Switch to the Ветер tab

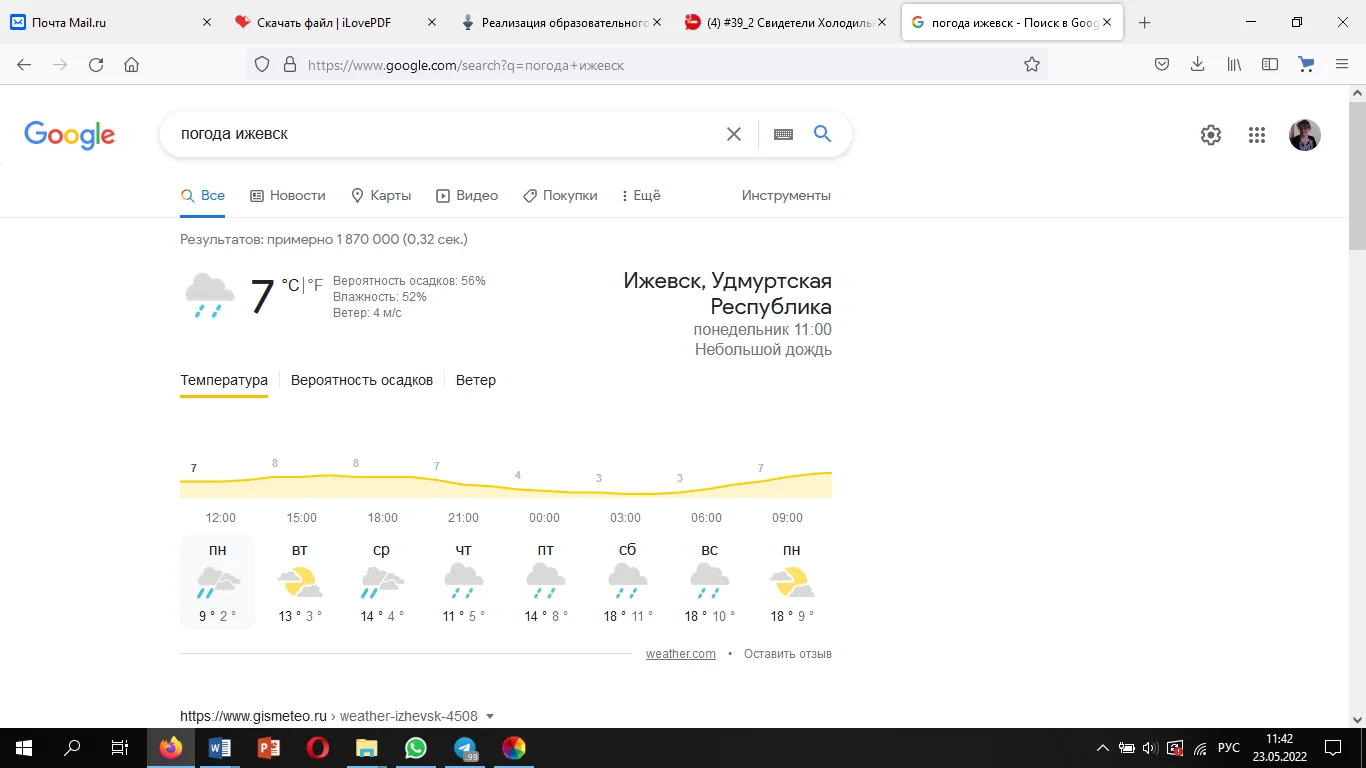(x=475, y=380)
